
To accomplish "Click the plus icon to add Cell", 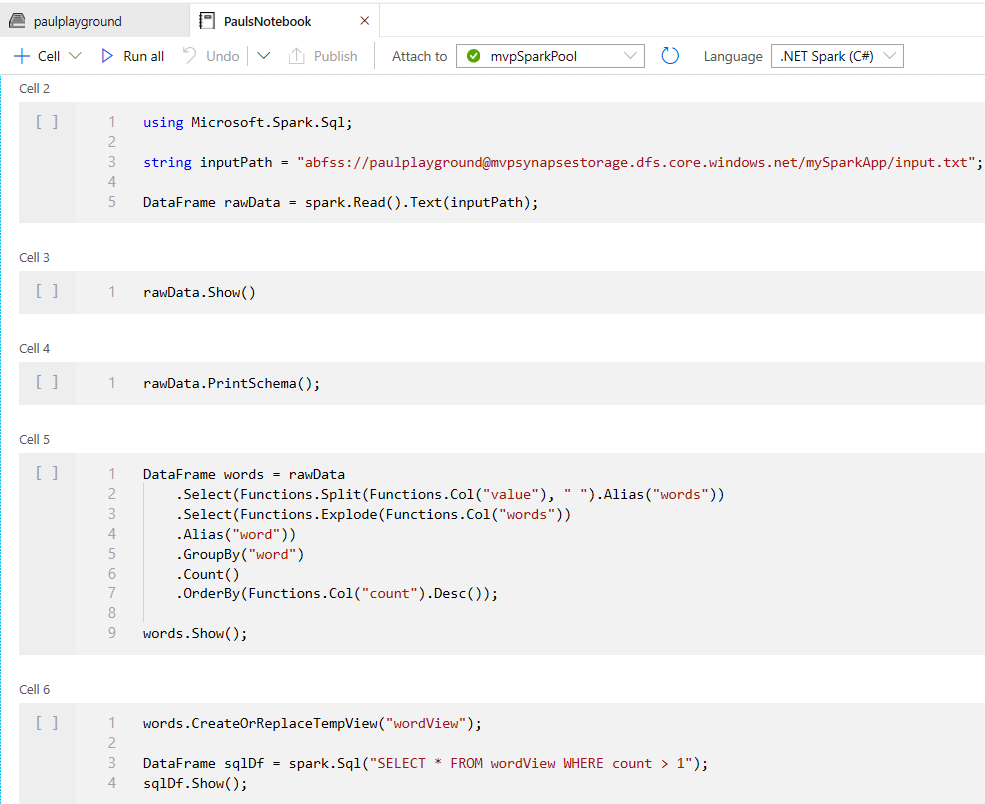I will tap(21, 56).
